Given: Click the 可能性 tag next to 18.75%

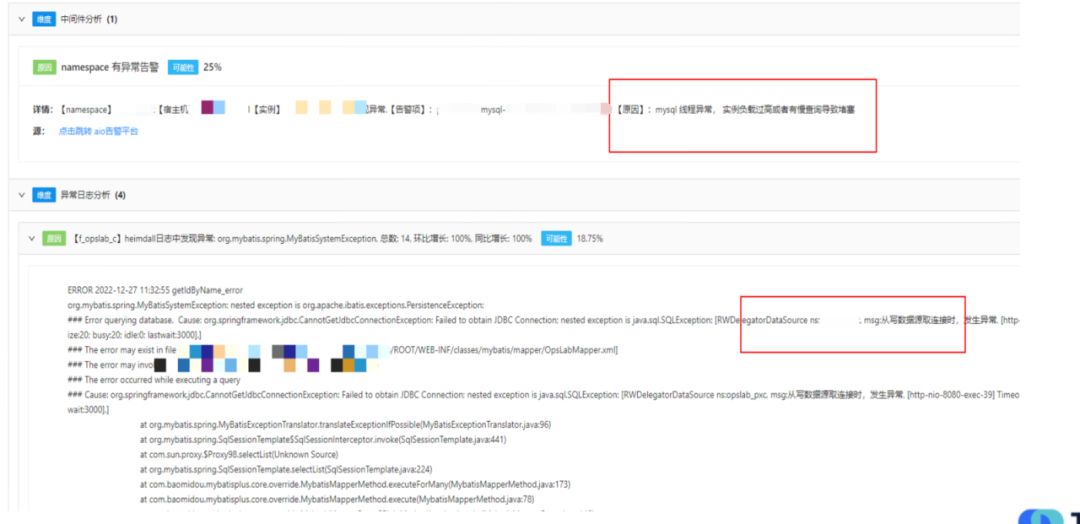Looking at the screenshot, I should pyautogui.click(x=556, y=238).
